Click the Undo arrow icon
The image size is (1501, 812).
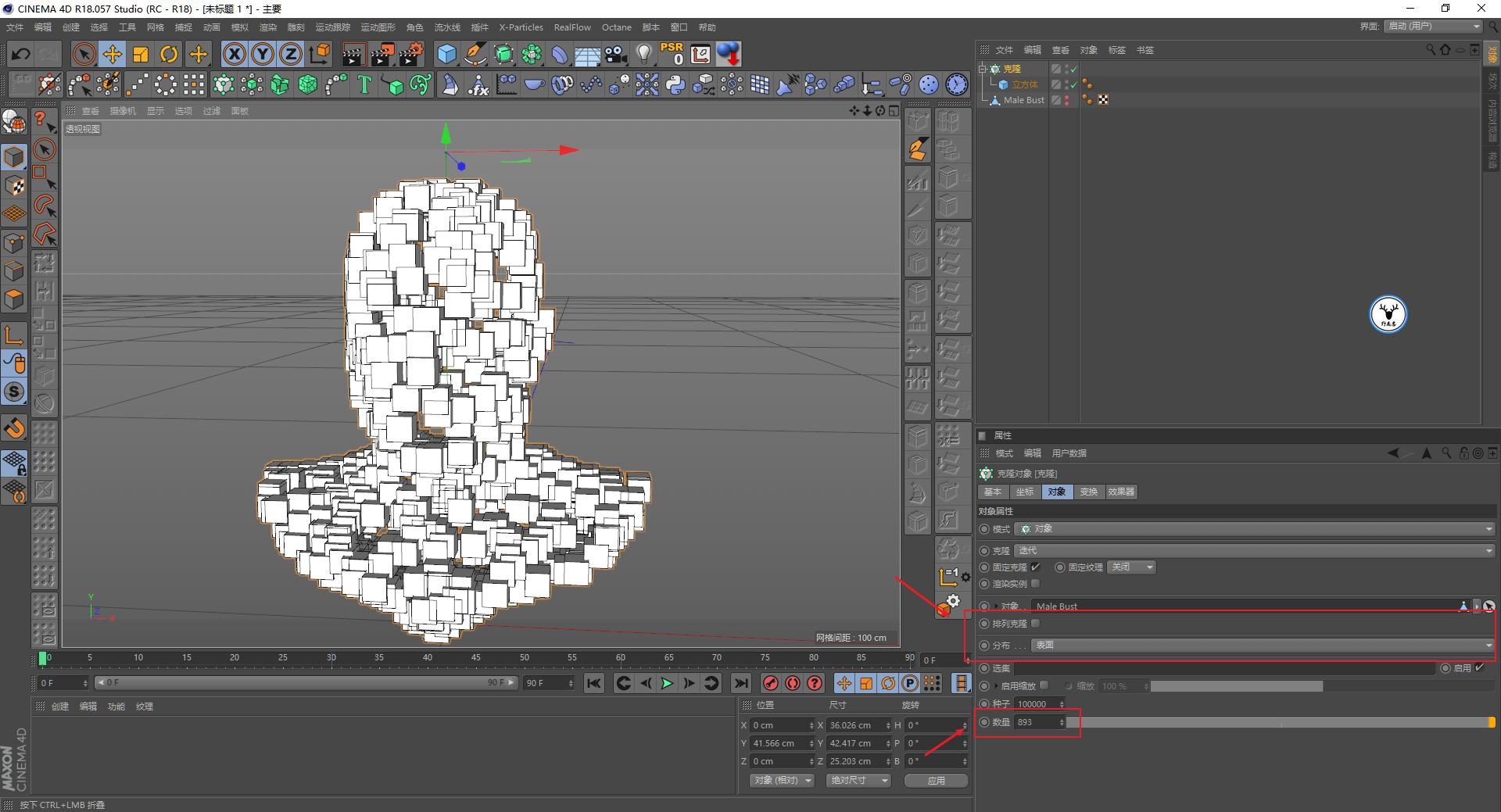pos(21,54)
